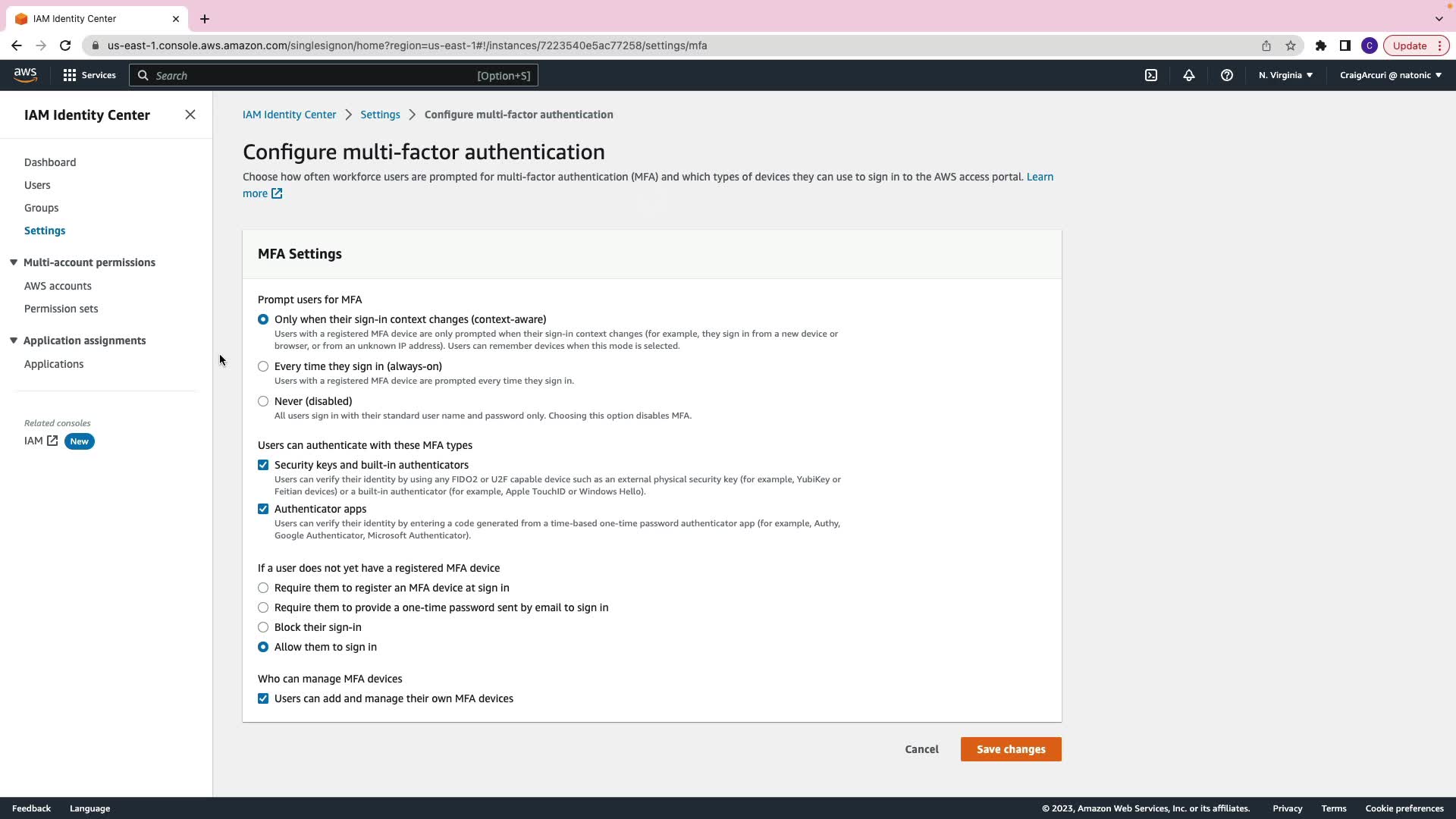Open Services grid menu icon

pos(70,75)
